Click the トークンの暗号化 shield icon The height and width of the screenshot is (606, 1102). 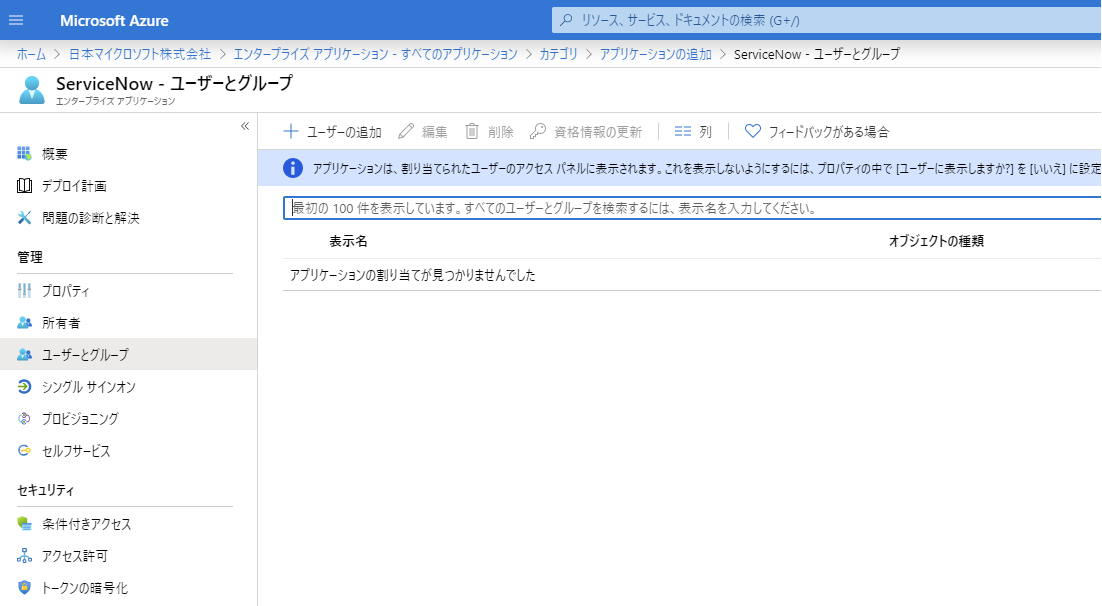pyautogui.click(x=25, y=587)
